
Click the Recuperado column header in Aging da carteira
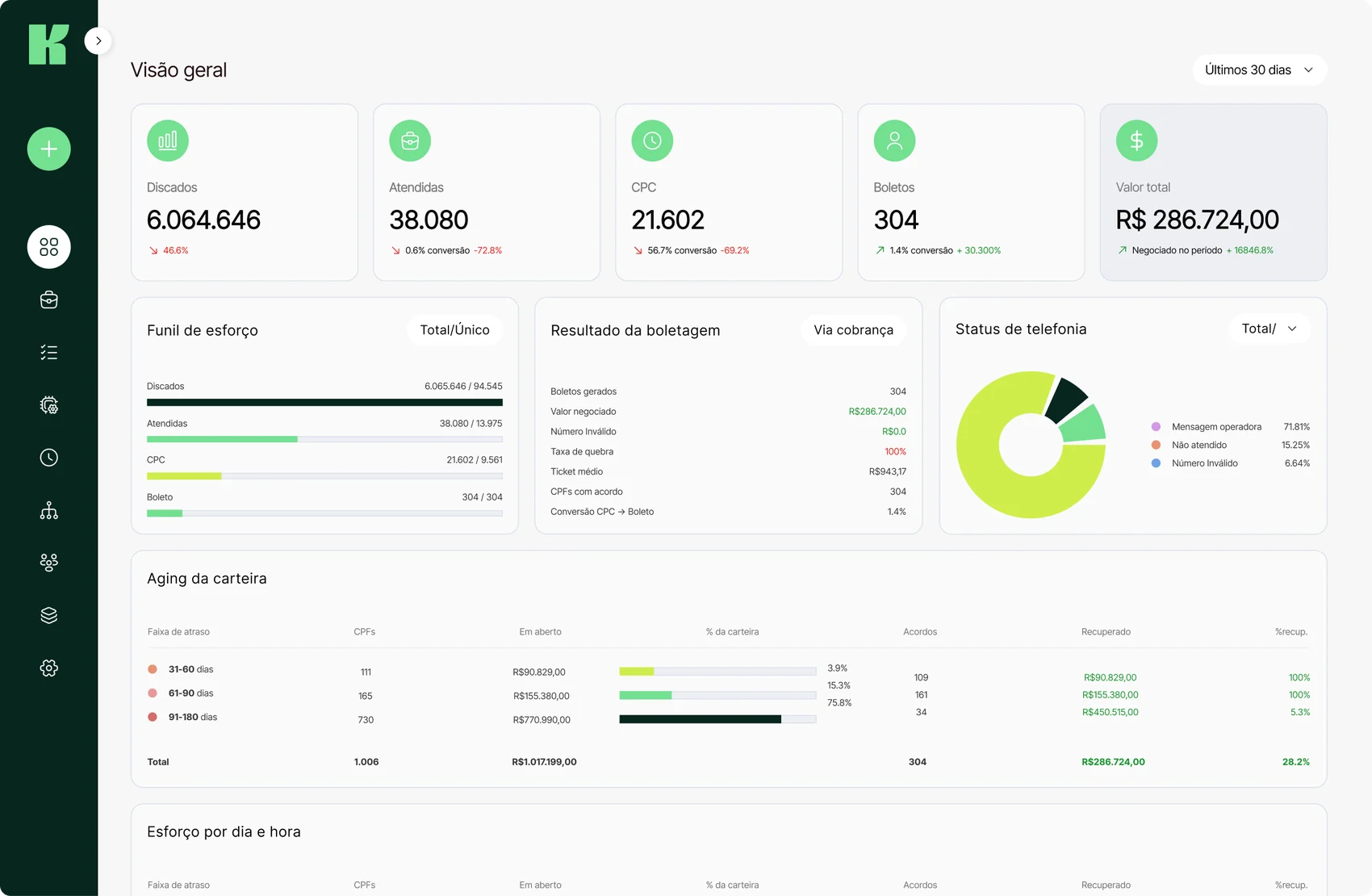click(x=1106, y=632)
